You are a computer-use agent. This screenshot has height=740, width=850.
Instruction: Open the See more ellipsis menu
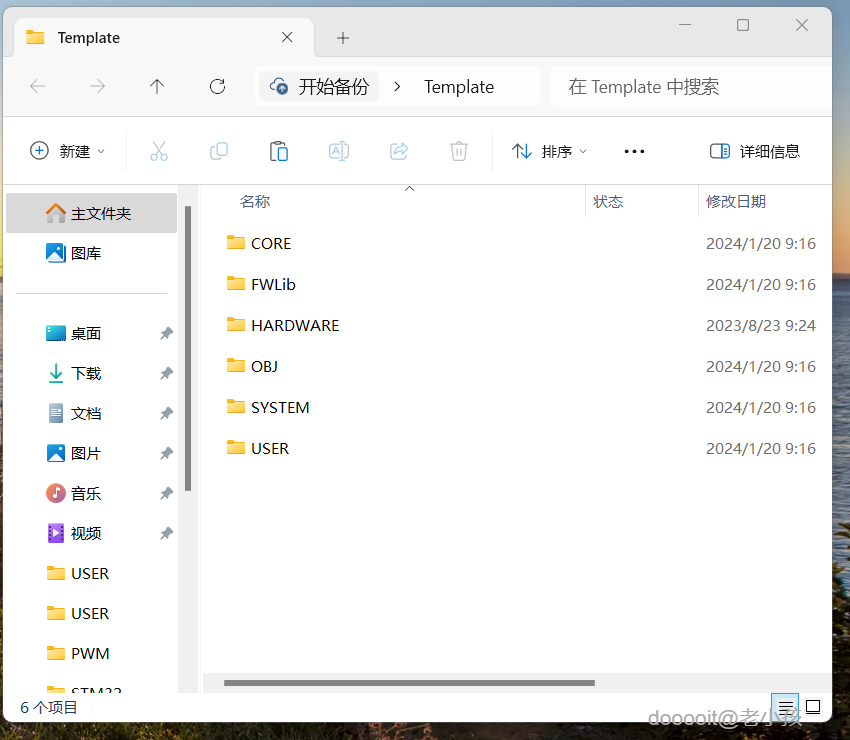coord(634,150)
